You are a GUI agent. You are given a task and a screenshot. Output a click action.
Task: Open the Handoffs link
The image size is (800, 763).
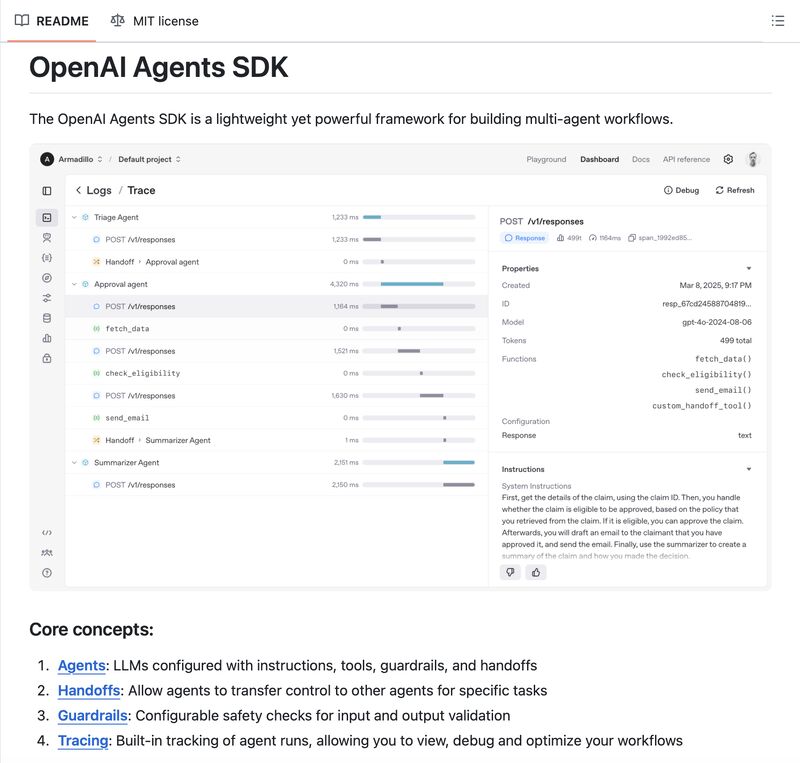(x=89, y=691)
